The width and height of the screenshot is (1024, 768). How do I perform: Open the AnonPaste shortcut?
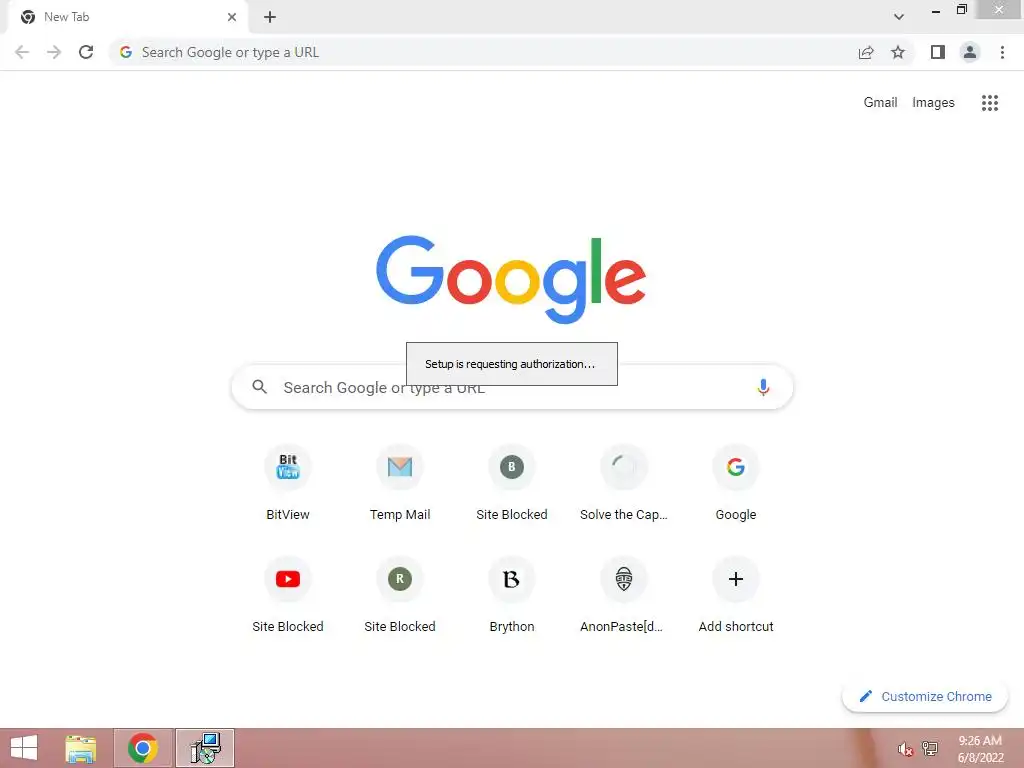(624, 594)
